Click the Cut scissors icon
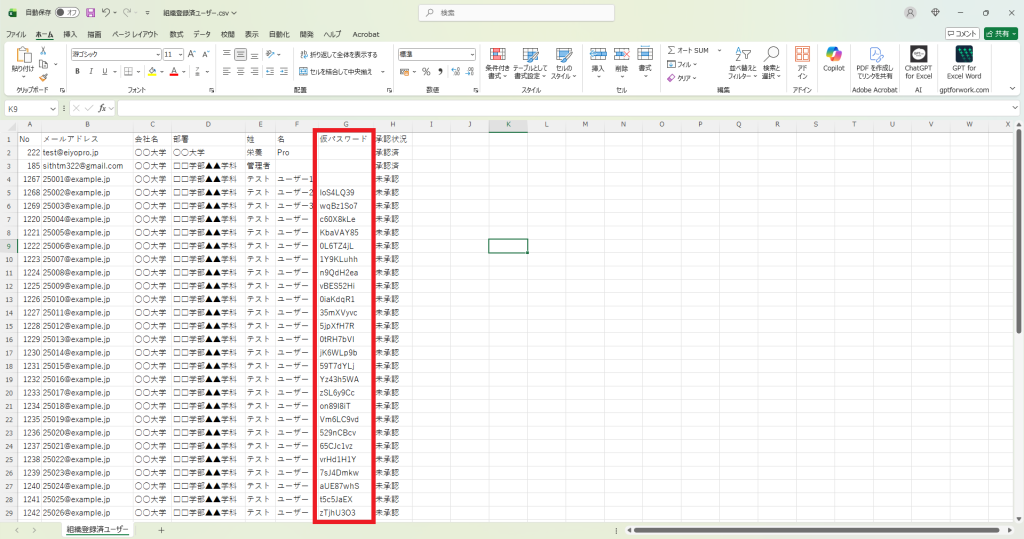The height and width of the screenshot is (539, 1024). pos(43,50)
